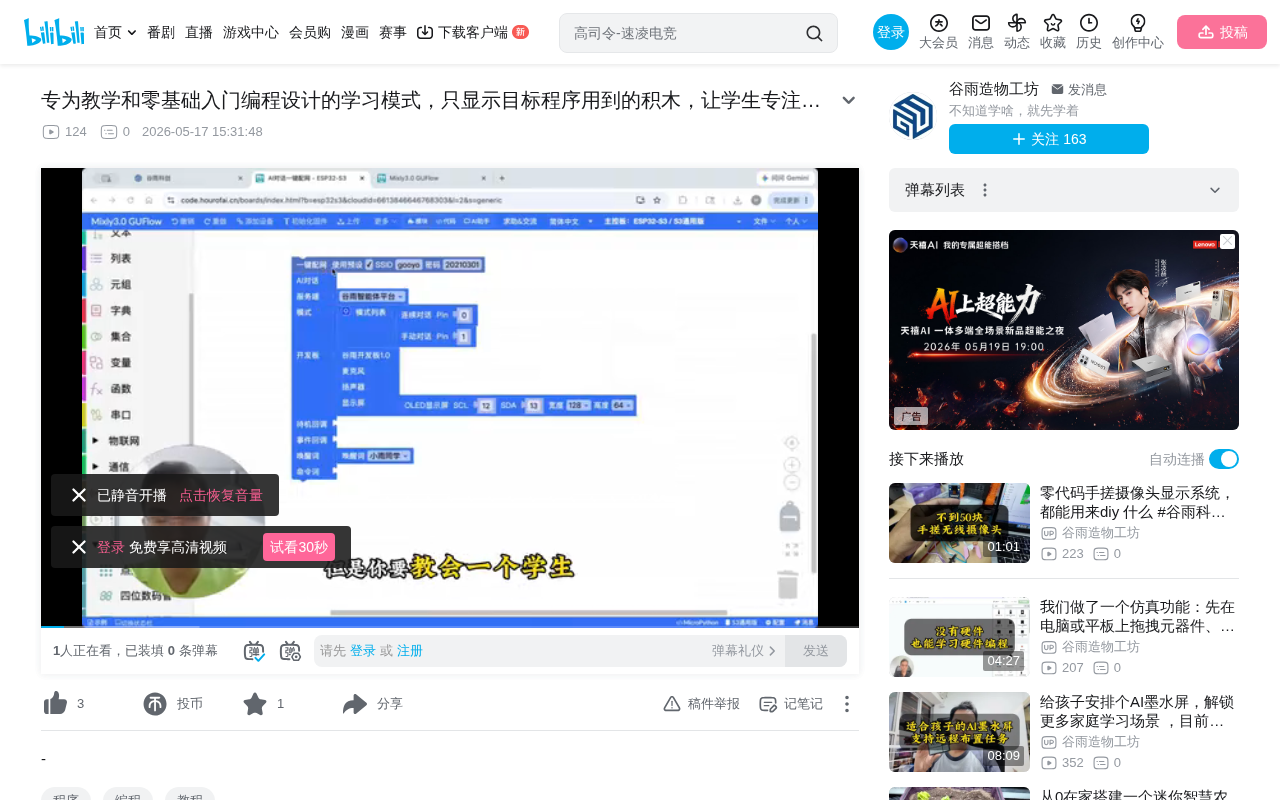1280x800 pixels.
Task: Click the 发送 send danmaku button
Action: click(816, 651)
